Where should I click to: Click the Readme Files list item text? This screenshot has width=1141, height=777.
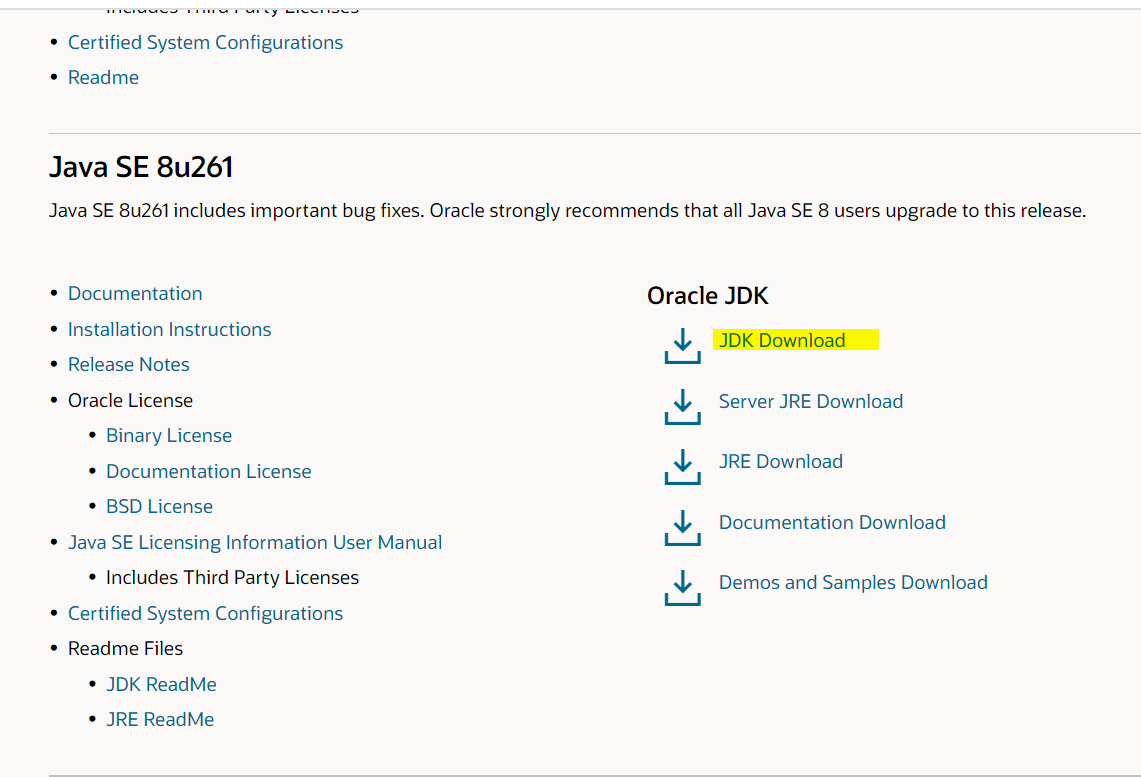click(x=125, y=648)
